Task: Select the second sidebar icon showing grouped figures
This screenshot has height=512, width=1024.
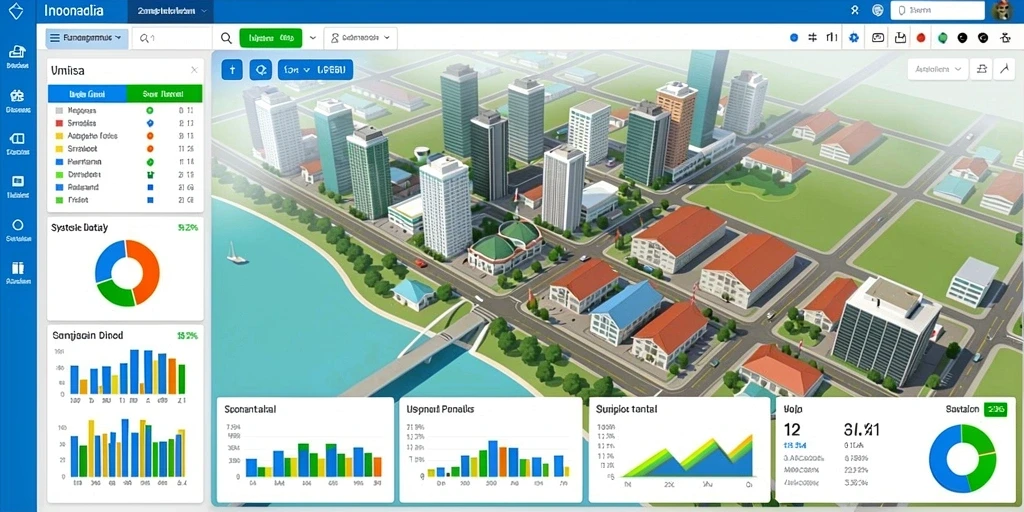Action: coord(18,96)
